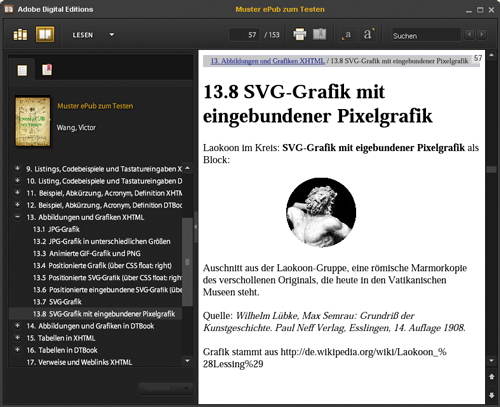Go to previous search result arrow
The image size is (500, 407).
tap(469, 34)
